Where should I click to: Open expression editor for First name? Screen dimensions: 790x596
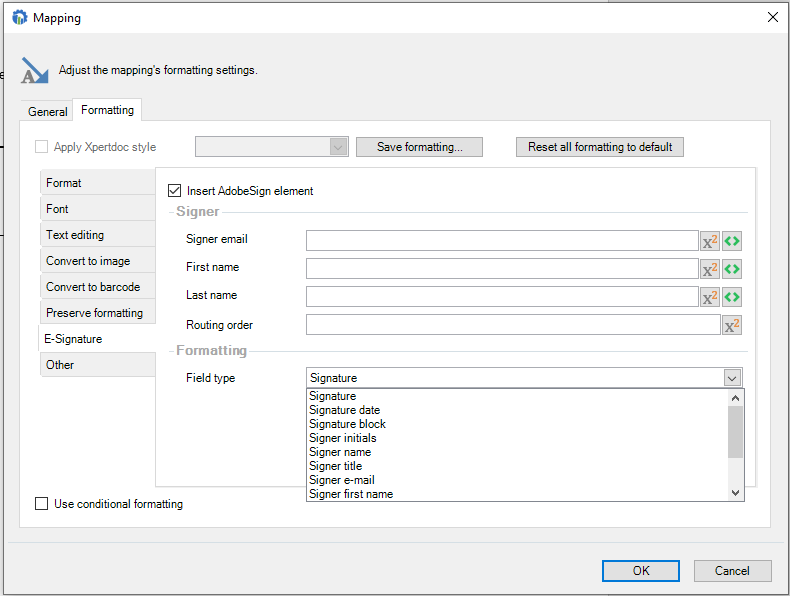(x=709, y=269)
